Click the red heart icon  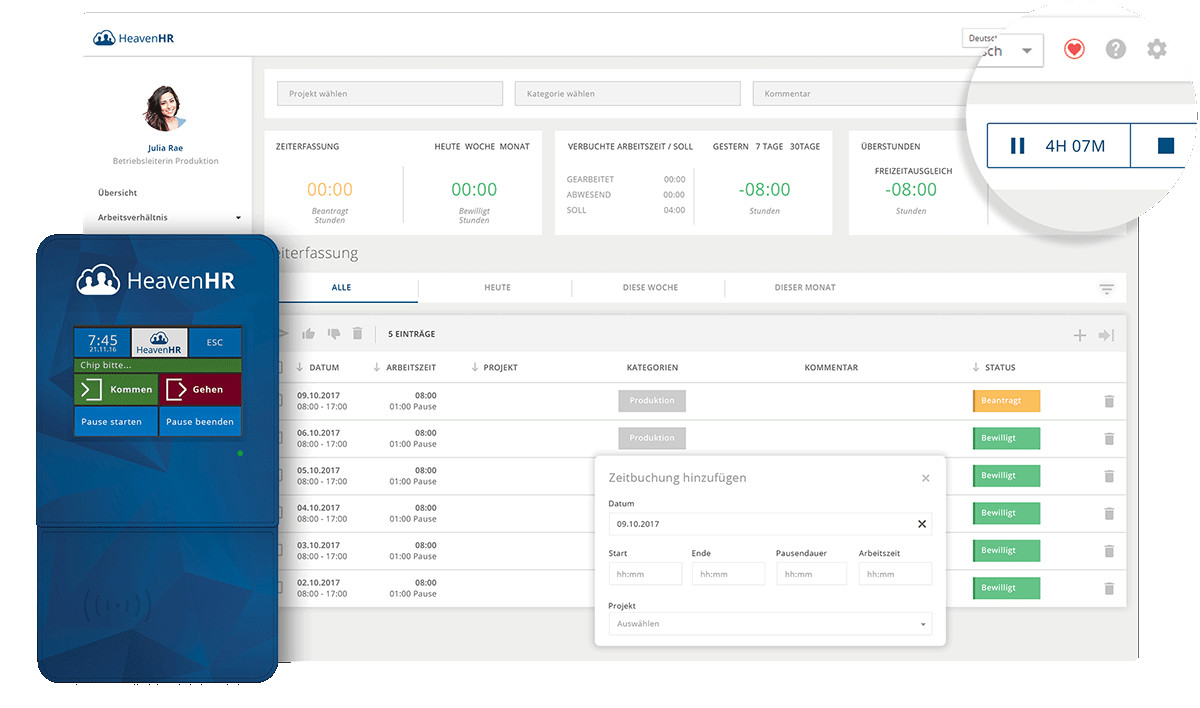(x=1074, y=49)
